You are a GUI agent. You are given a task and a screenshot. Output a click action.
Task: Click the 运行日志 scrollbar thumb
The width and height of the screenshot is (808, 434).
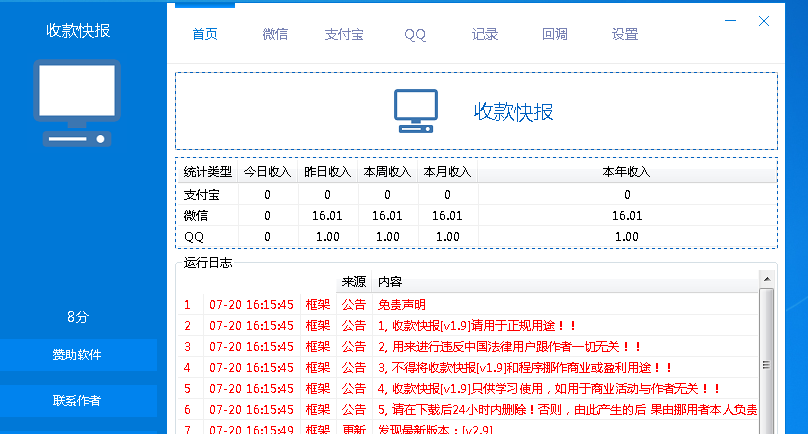[767, 364]
